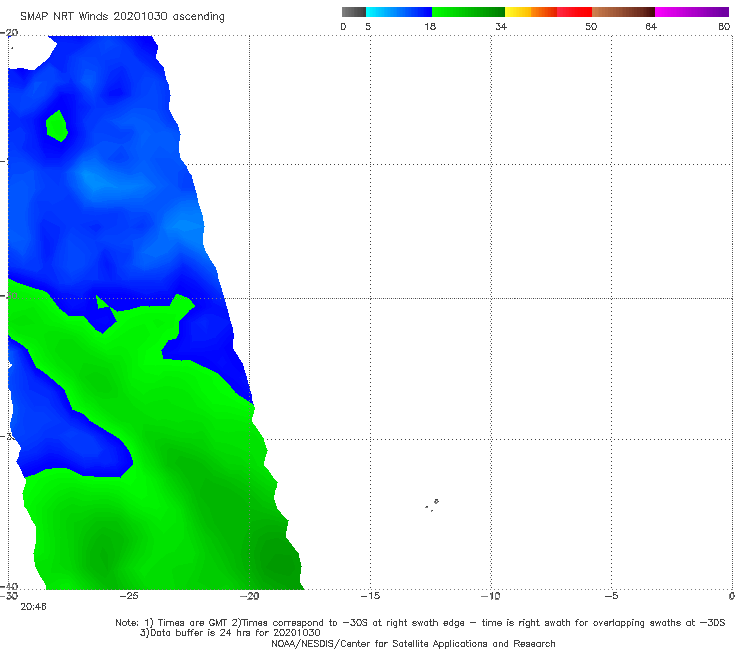Click the note '3)Data buffer is 24 hrs'
This screenshot has height=650, width=740.
click(x=230, y=633)
